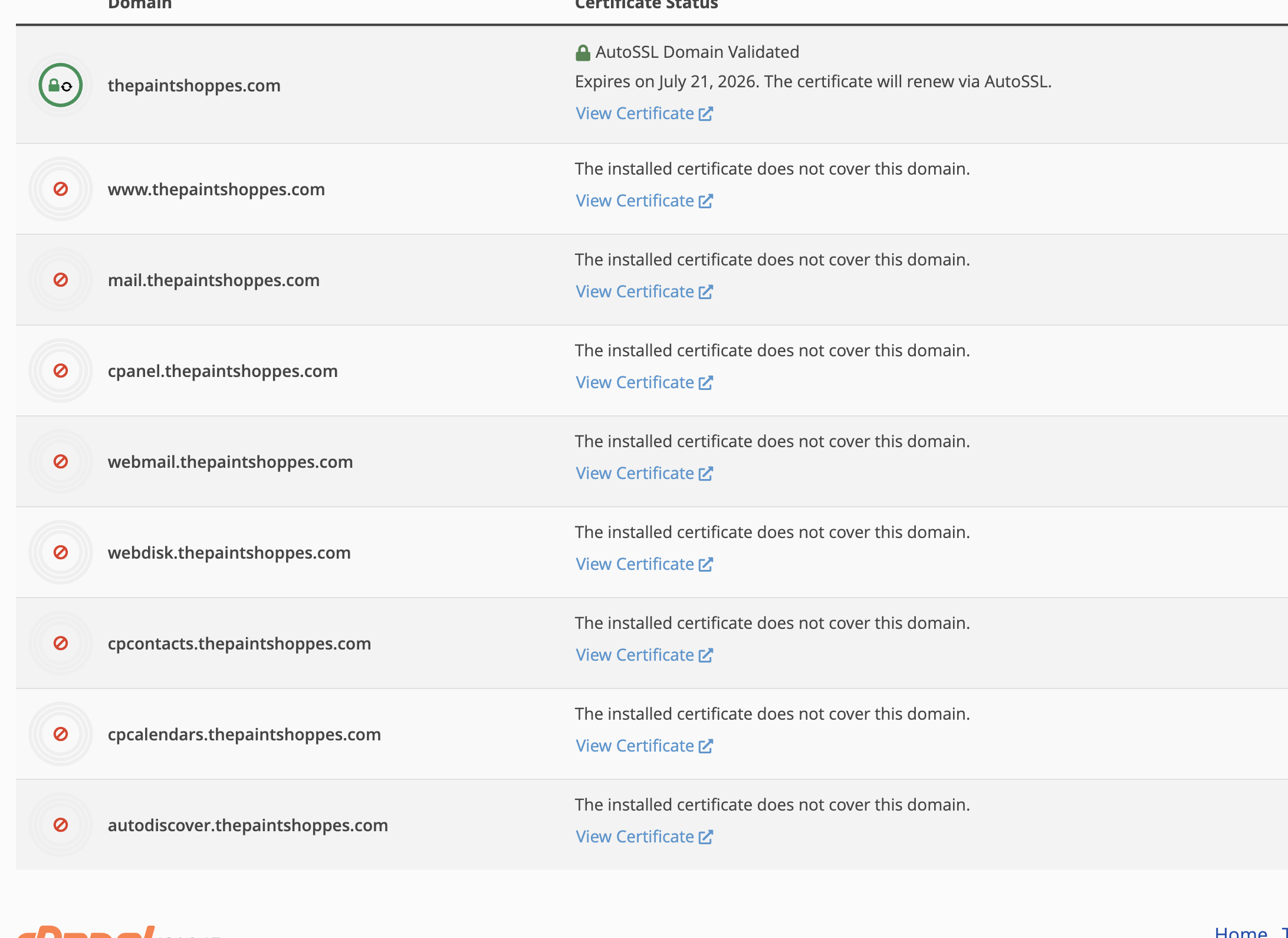Open View Certificate for autodiscover.thepaintshoppes.com

tap(634, 836)
